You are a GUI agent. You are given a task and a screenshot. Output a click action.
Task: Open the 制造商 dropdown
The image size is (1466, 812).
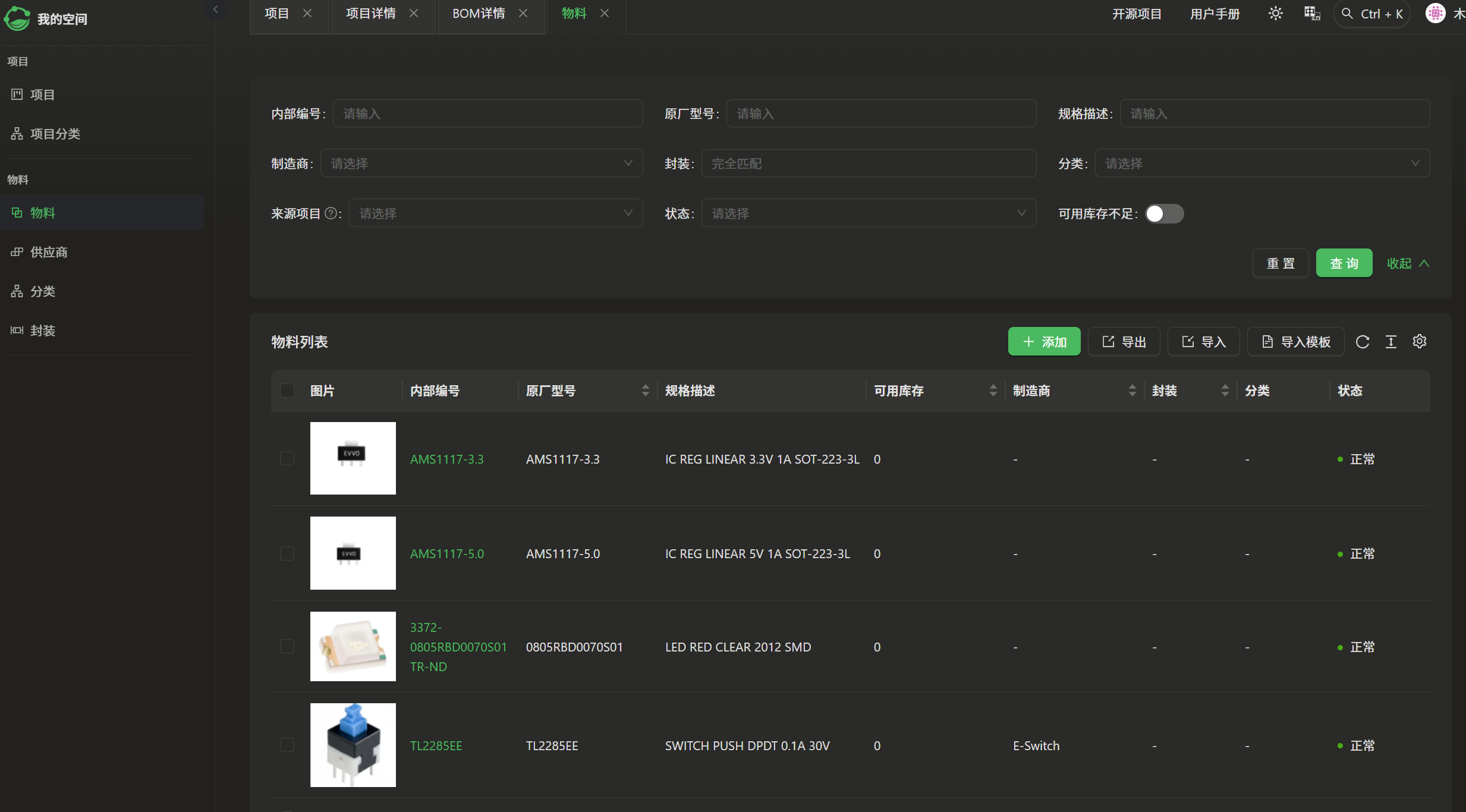tap(482, 163)
